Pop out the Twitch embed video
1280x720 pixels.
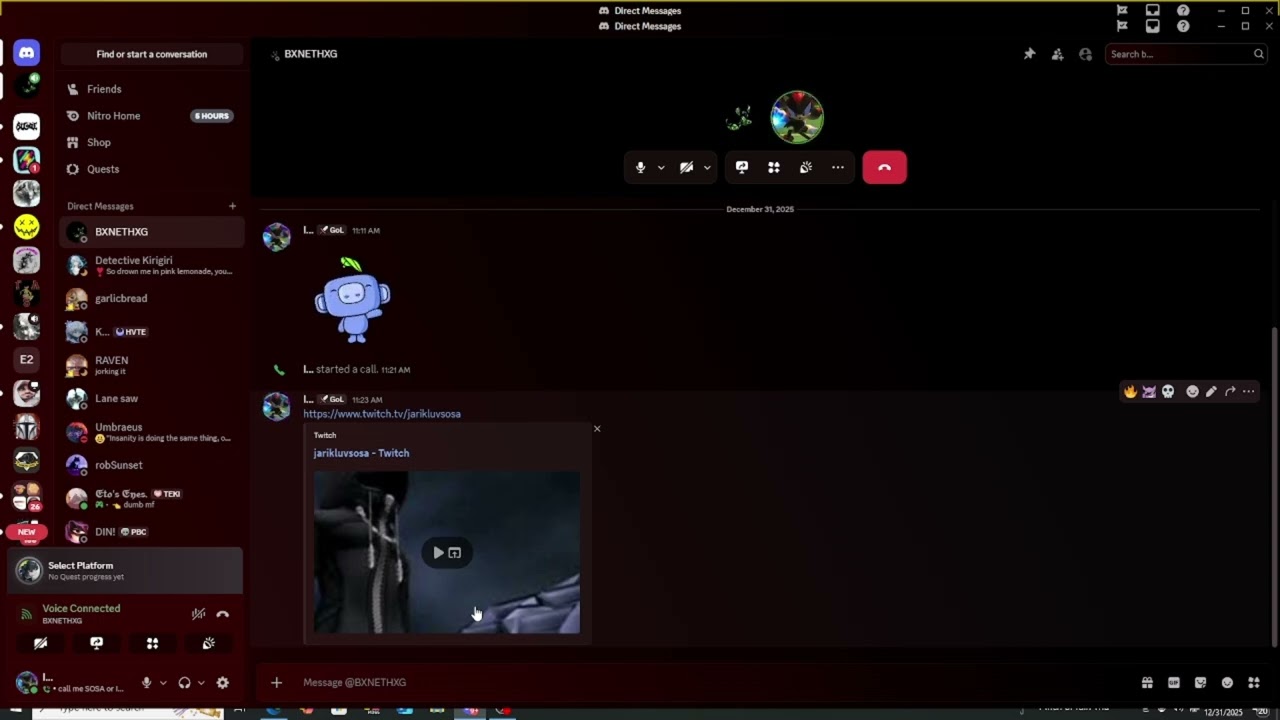coord(455,553)
